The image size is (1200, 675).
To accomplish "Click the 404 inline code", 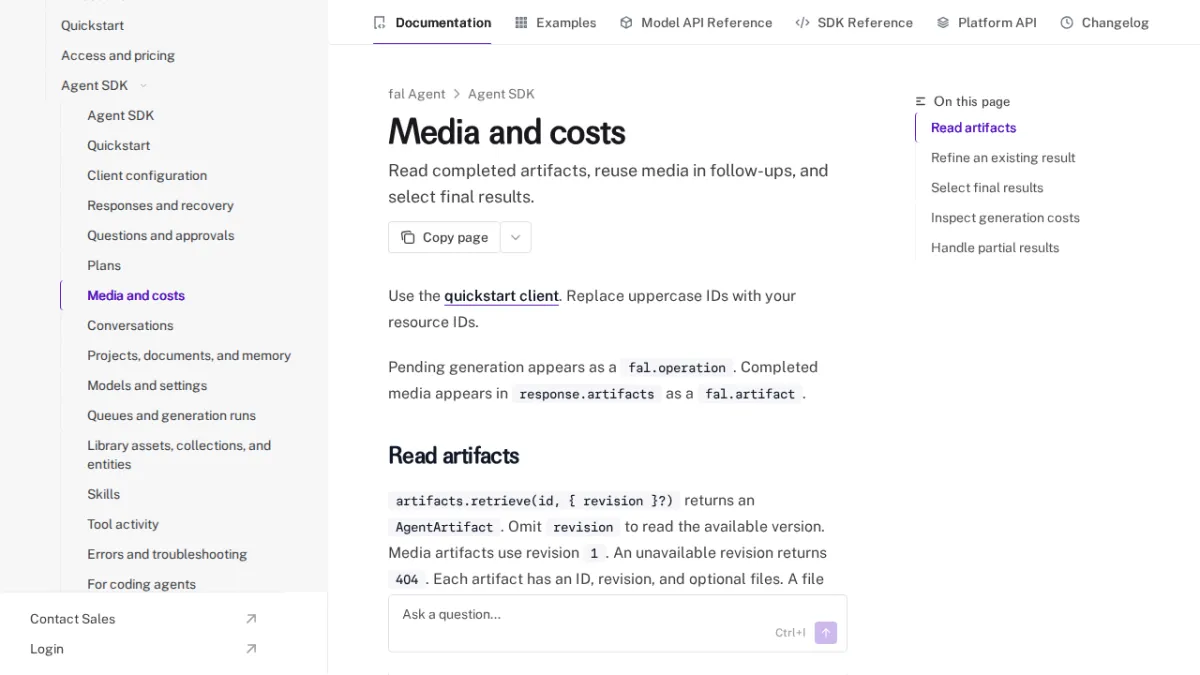I will point(407,580).
